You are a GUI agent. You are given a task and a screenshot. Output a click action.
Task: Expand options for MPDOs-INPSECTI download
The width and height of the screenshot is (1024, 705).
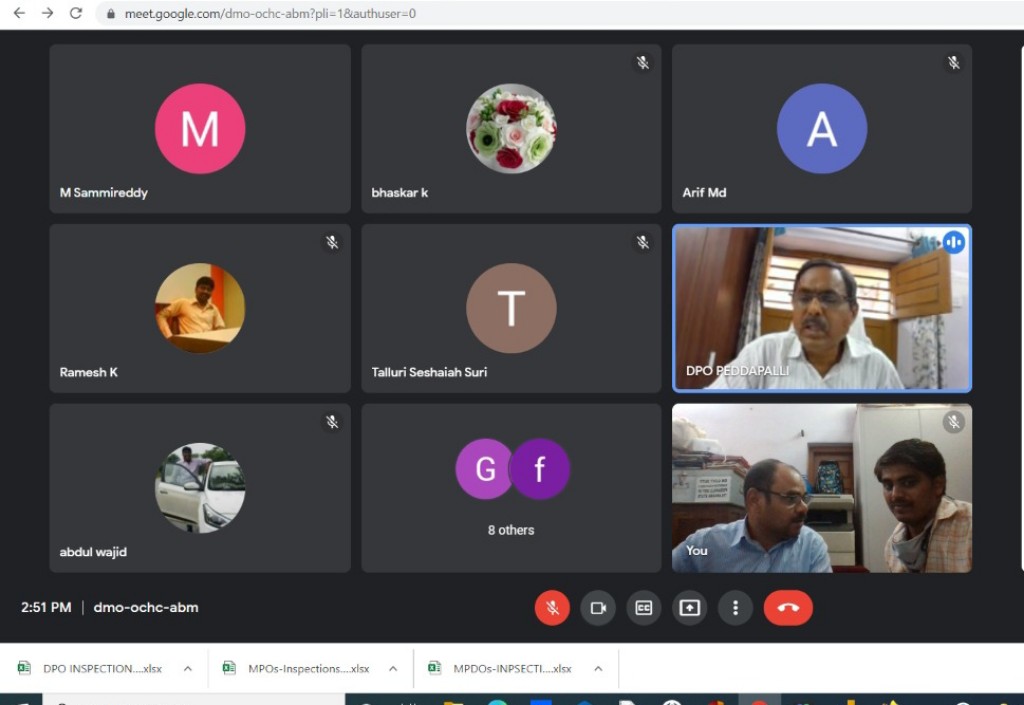click(598, 669)
